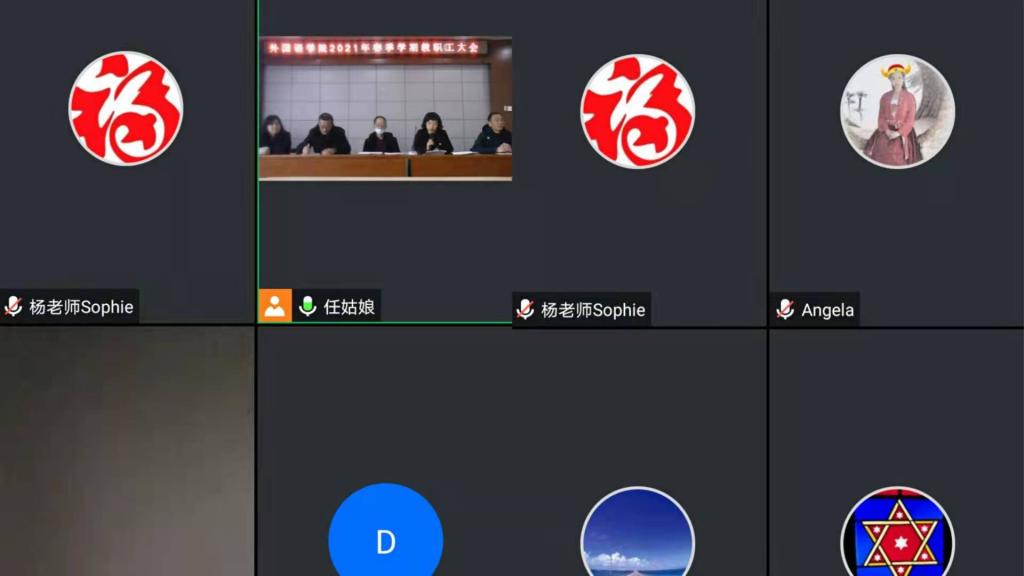Open the blue sky seascape avatar
Screen dimensions: 1024x576
pos(637,534)
